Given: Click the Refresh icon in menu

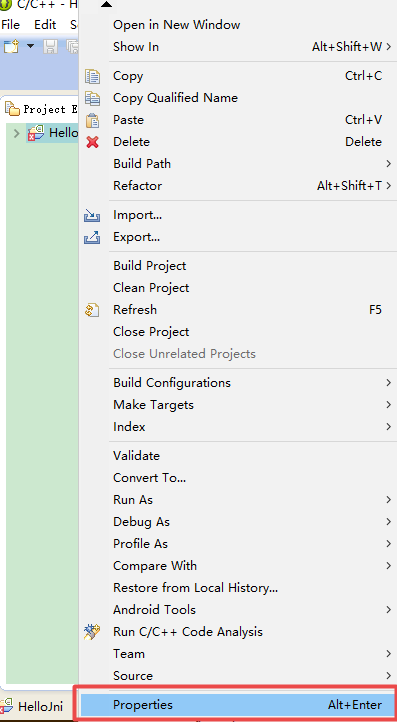Looking at the screenshot, I should point(92,310).
